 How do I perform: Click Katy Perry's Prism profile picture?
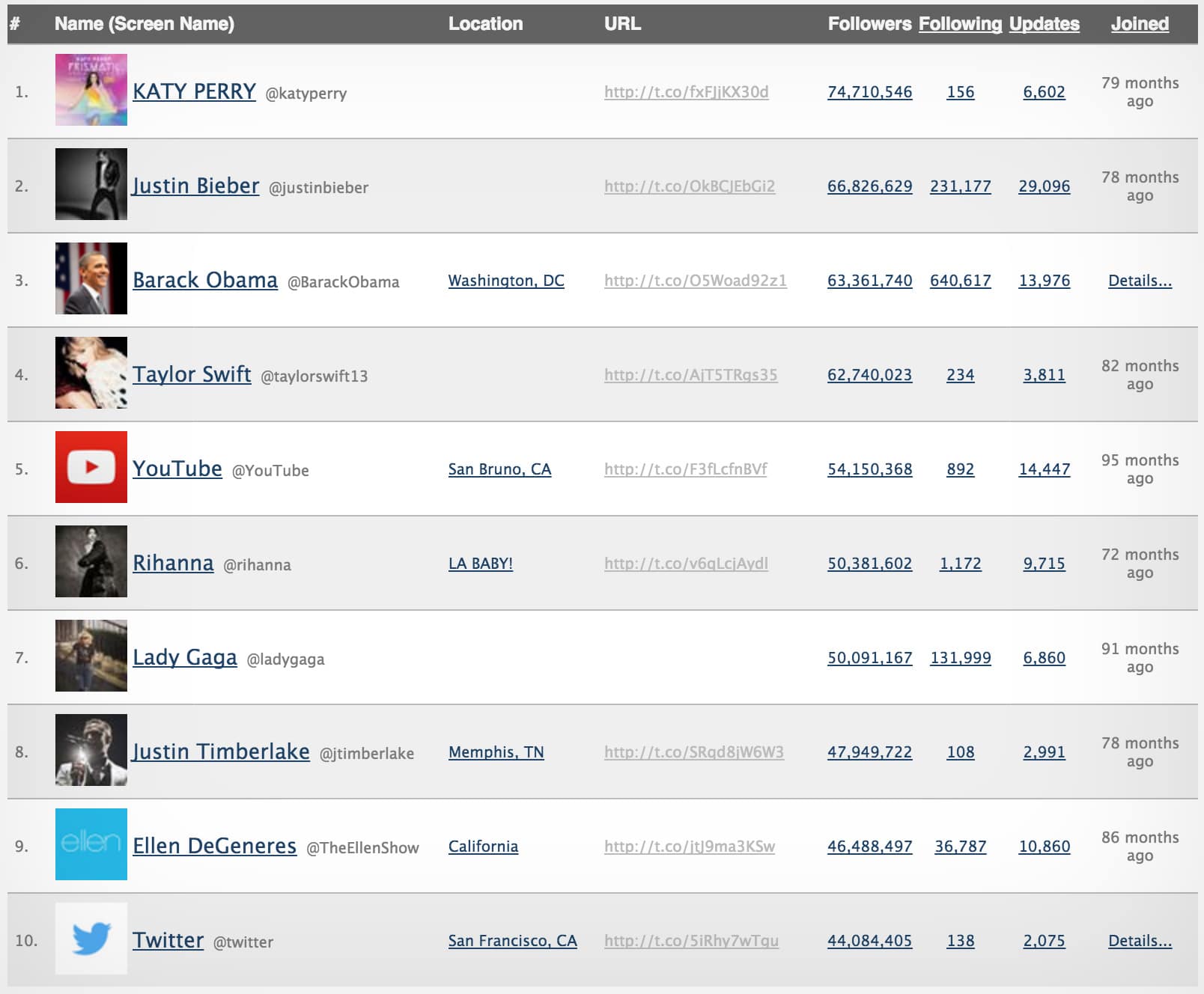pyautogui.click(x=90, y=90)
